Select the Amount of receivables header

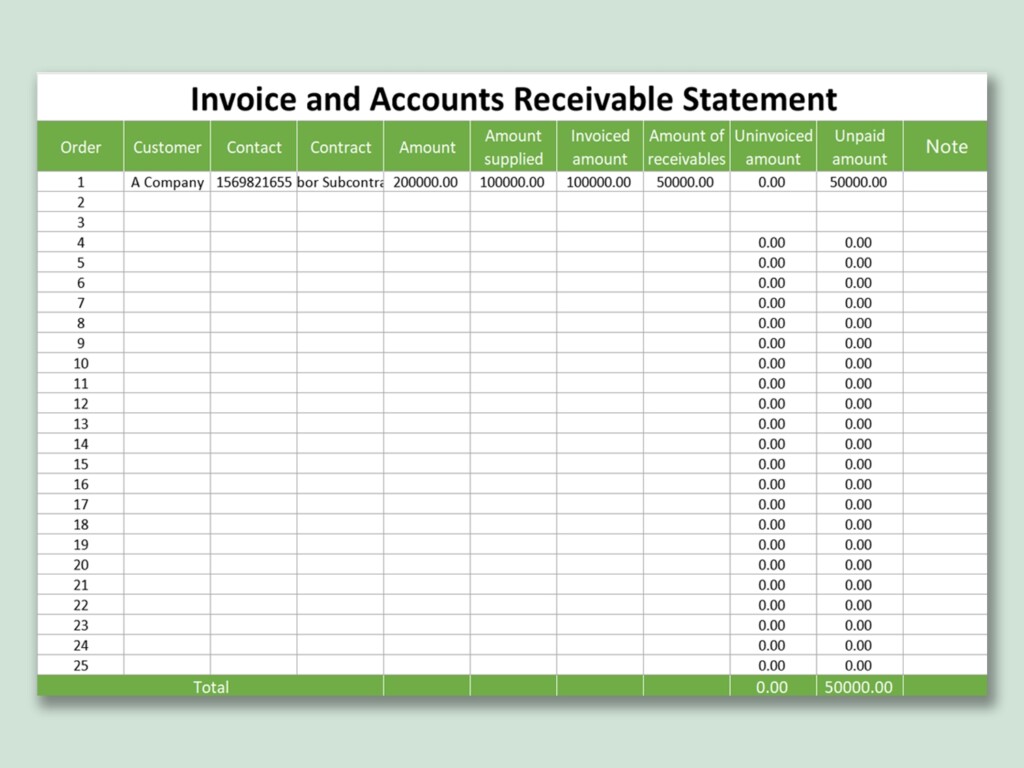686,147
